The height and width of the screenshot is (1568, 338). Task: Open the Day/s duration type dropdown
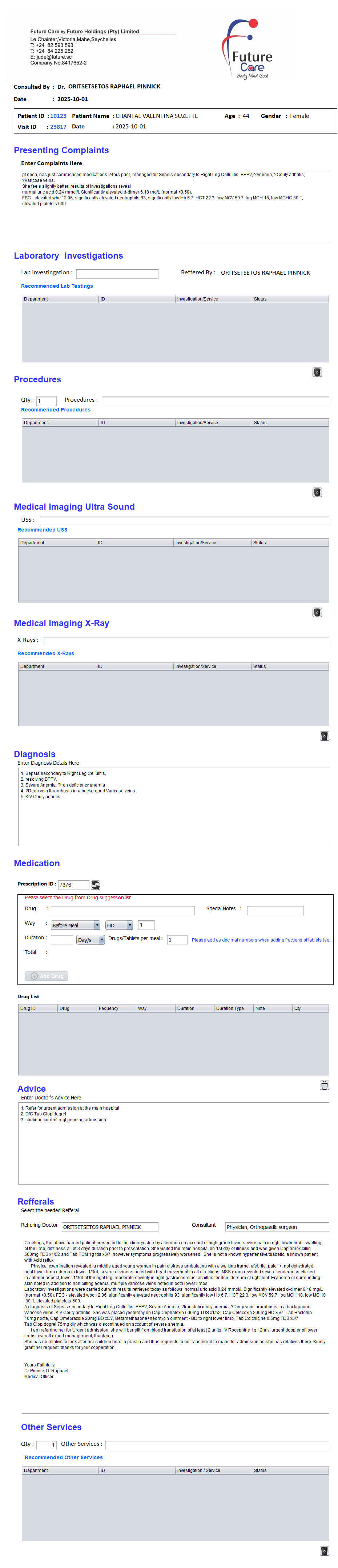point(90,940)
